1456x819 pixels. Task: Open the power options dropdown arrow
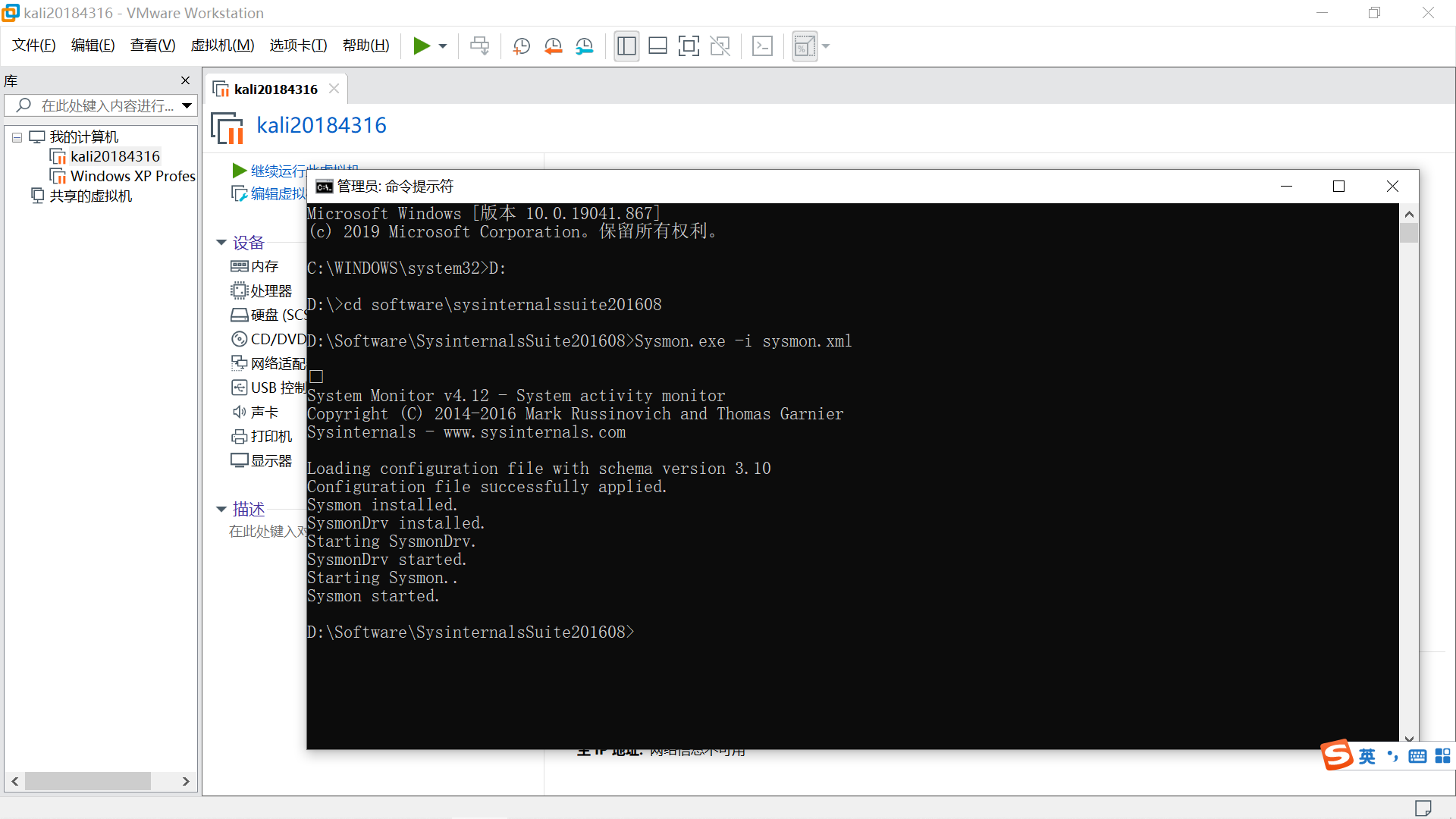[443, 46]
